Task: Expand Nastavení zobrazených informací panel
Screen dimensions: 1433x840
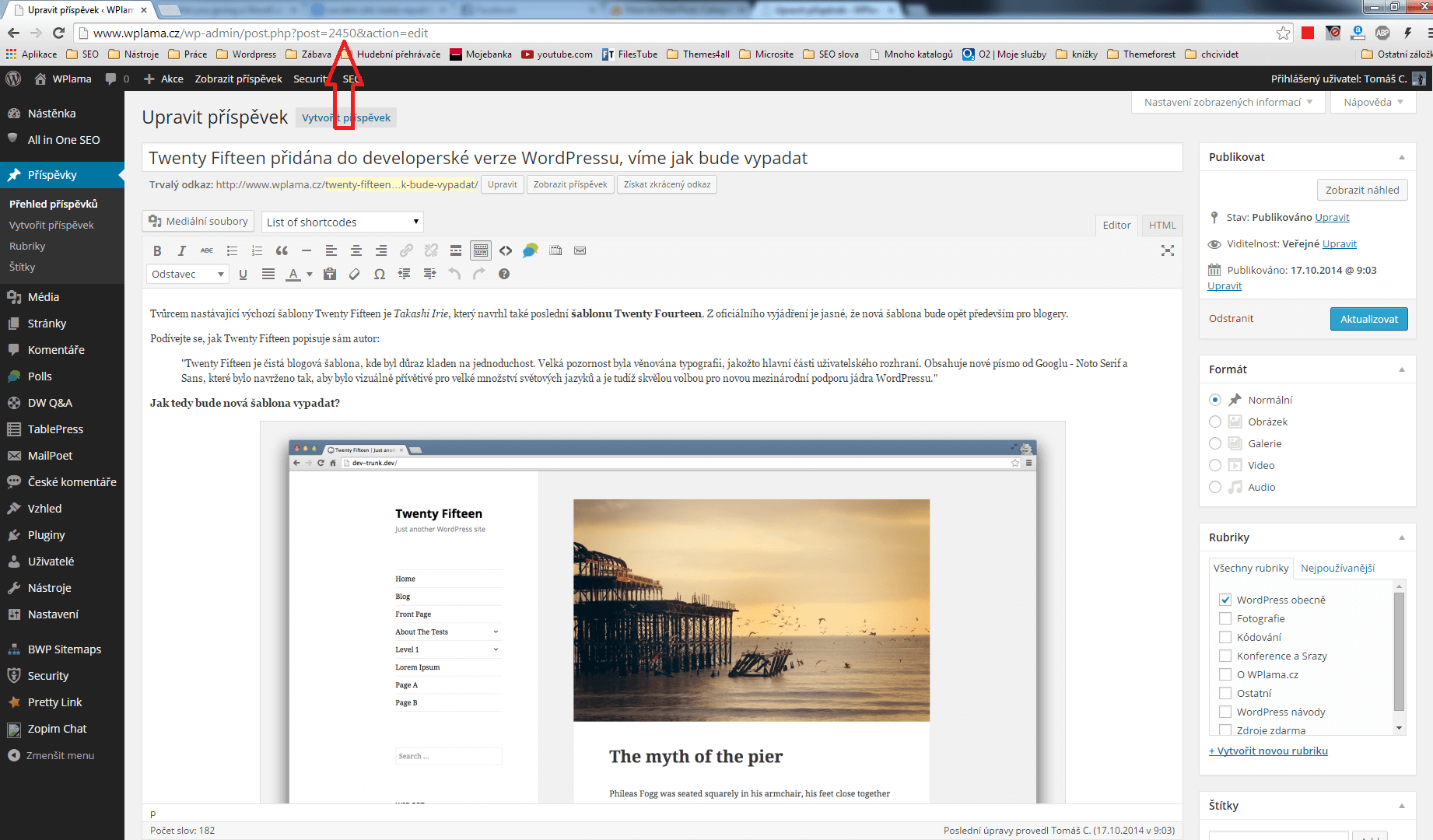Action: pos(1228,102)
